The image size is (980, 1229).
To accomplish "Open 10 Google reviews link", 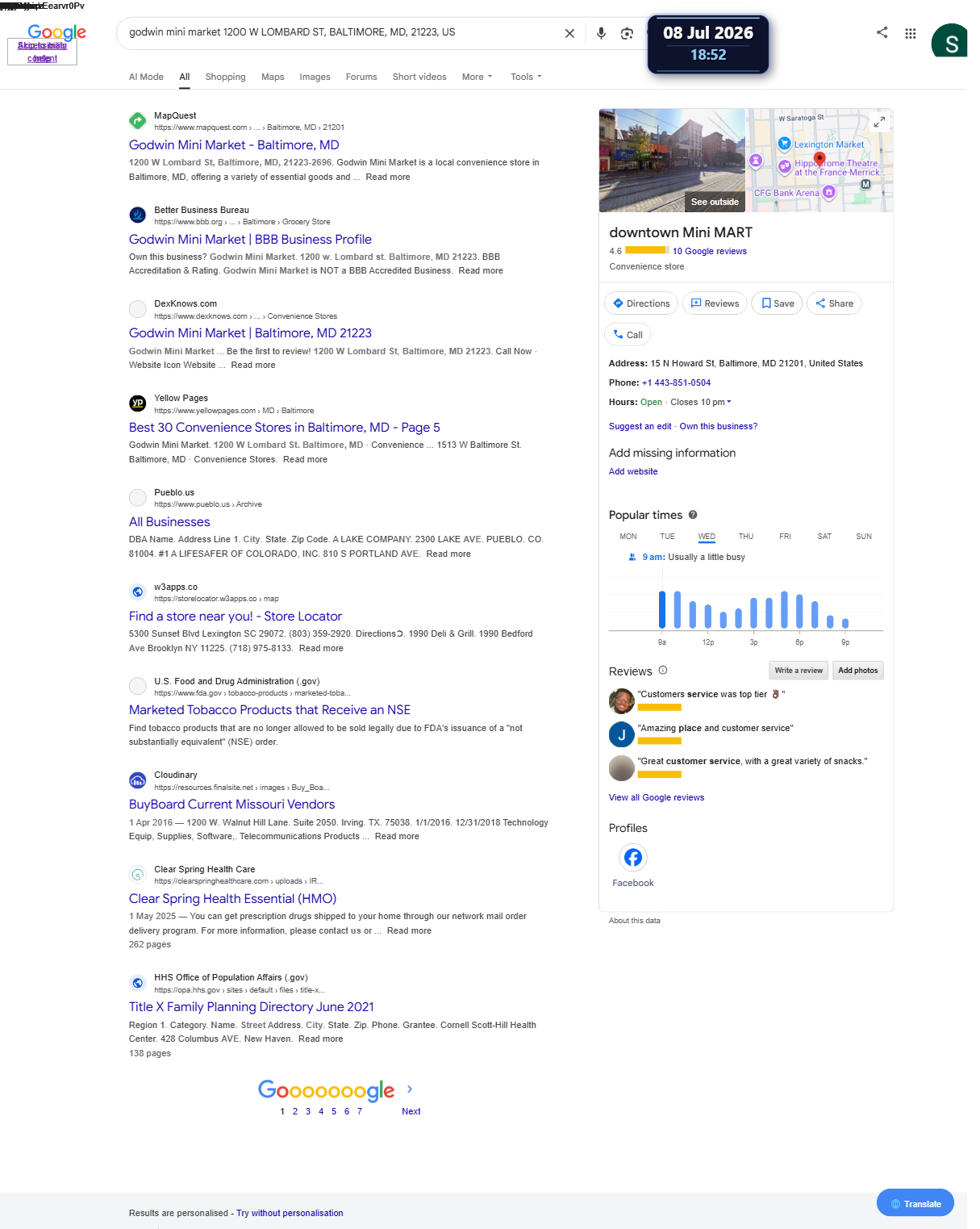I will point(710,251).
